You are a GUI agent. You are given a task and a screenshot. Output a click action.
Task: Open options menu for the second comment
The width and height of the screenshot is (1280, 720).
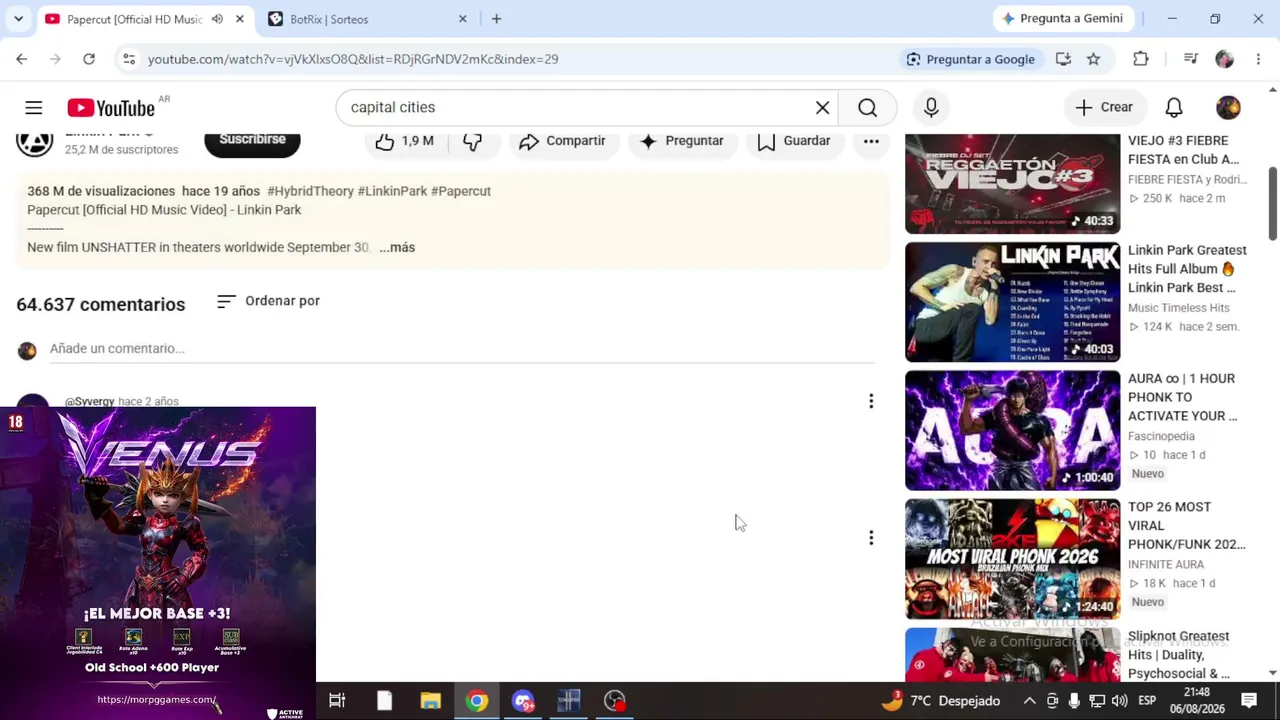pos(871,538)
